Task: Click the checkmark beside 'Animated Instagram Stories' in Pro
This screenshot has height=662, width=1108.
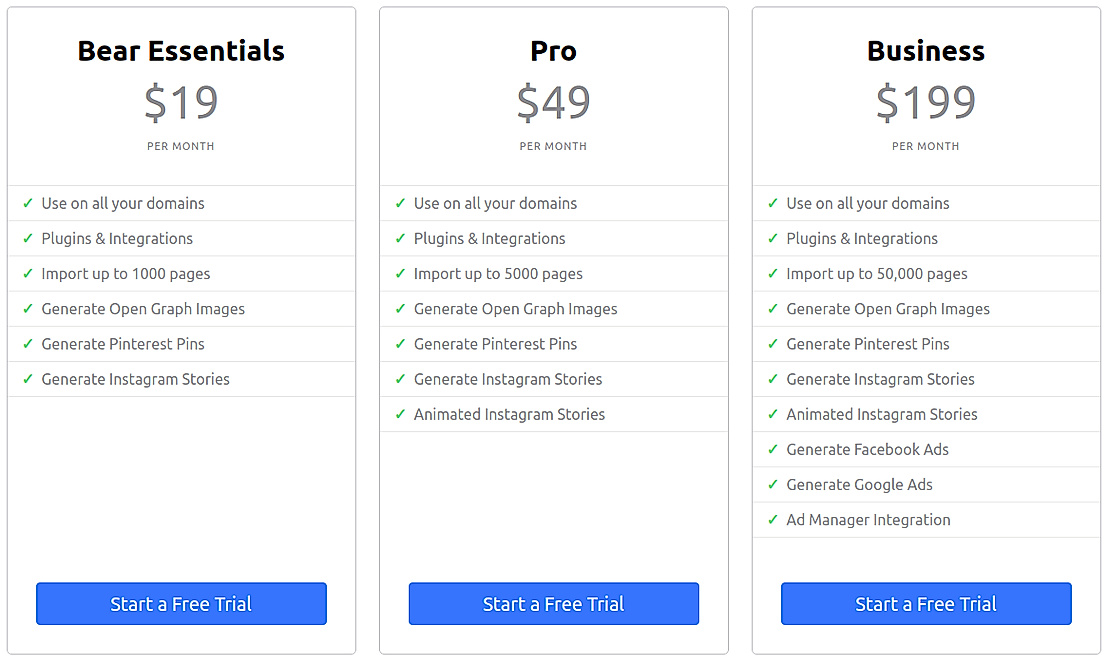Action: point(399,414)
